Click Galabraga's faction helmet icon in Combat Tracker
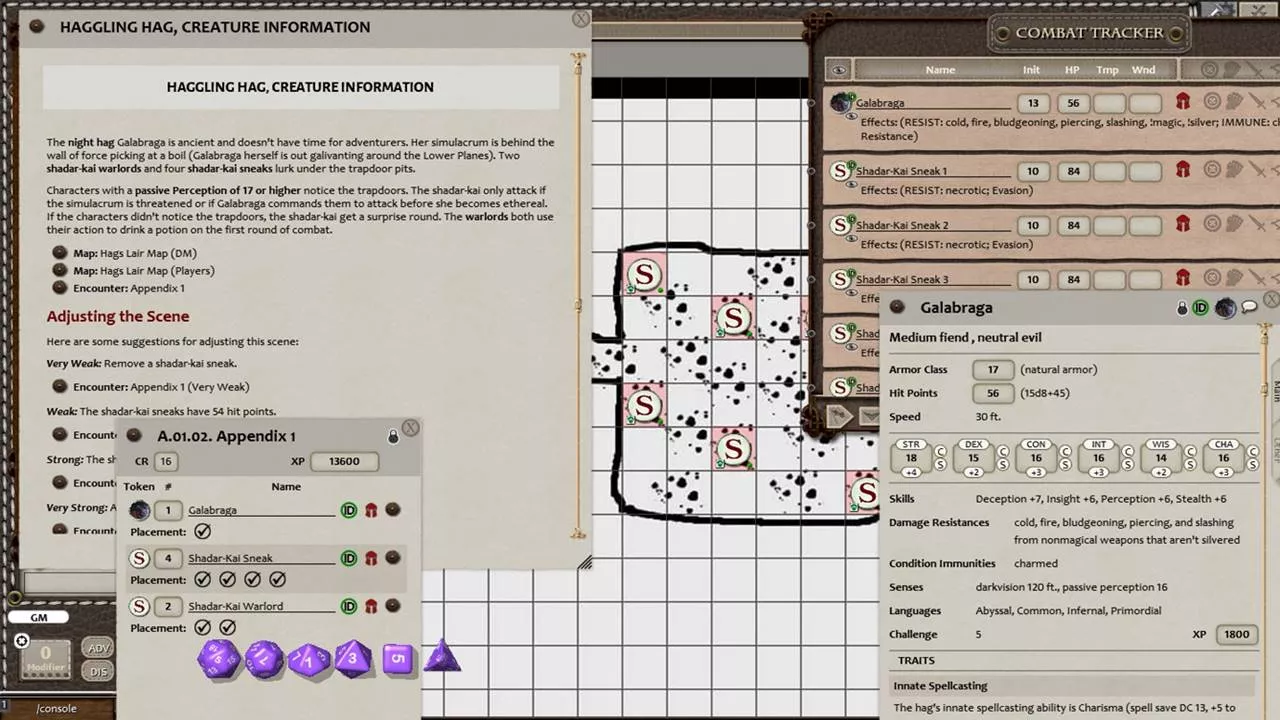 [1182, 102]
